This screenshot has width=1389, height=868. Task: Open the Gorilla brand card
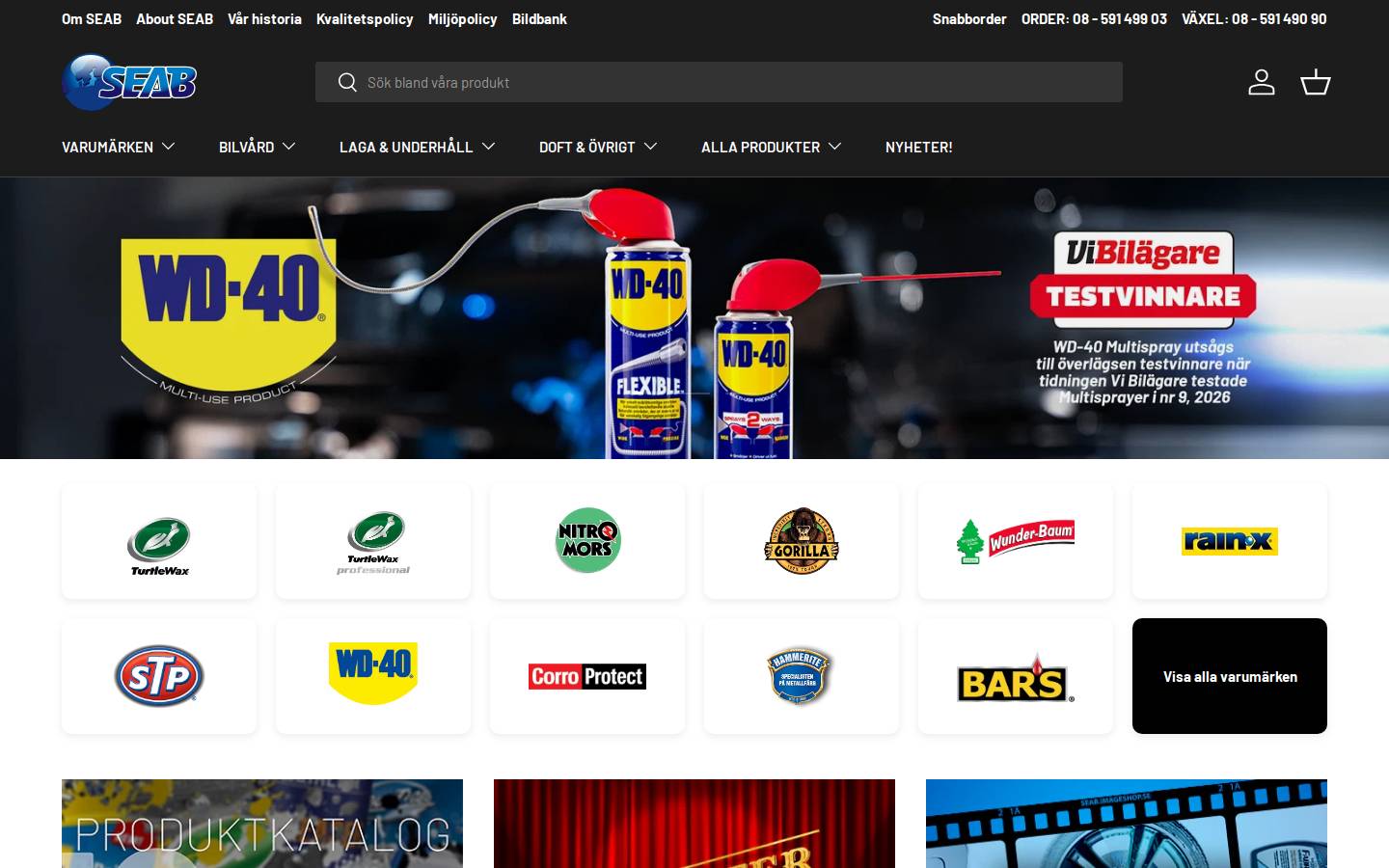802,541
